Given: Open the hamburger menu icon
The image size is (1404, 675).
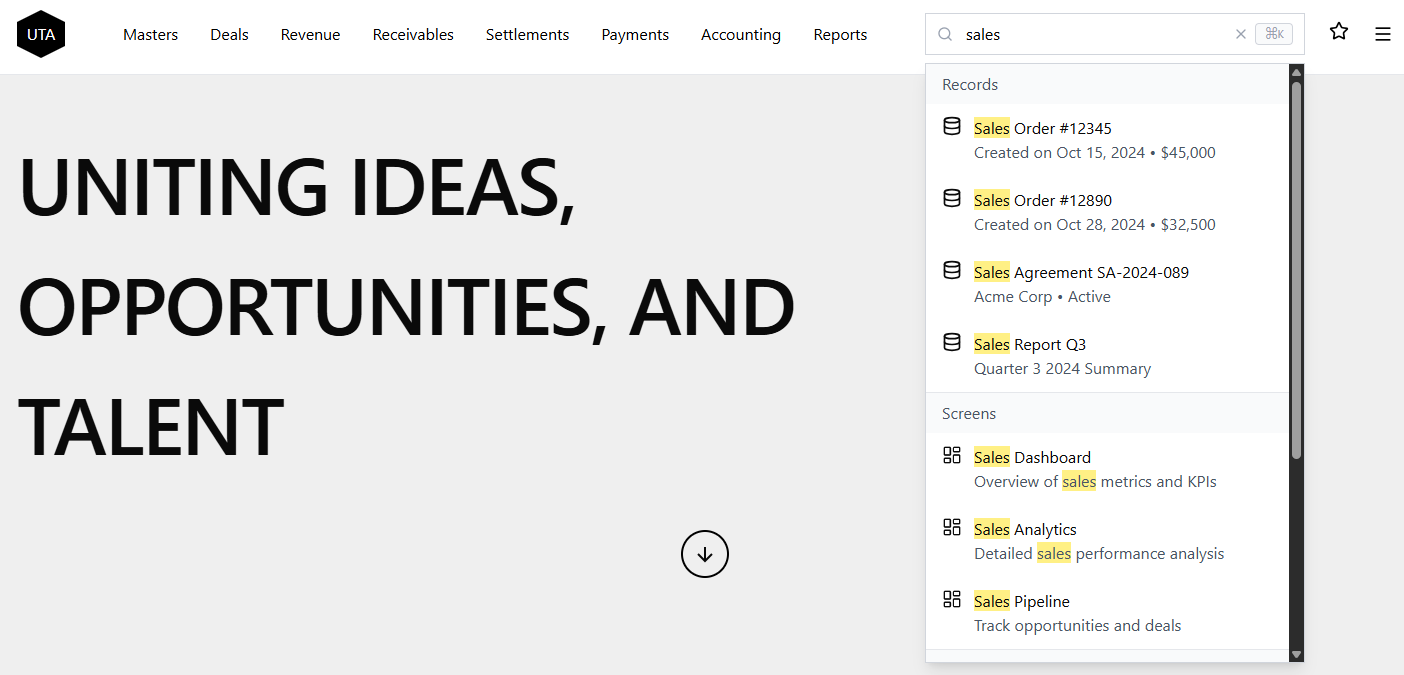Looking at the screenshot, I should (x=1383, y=33).
